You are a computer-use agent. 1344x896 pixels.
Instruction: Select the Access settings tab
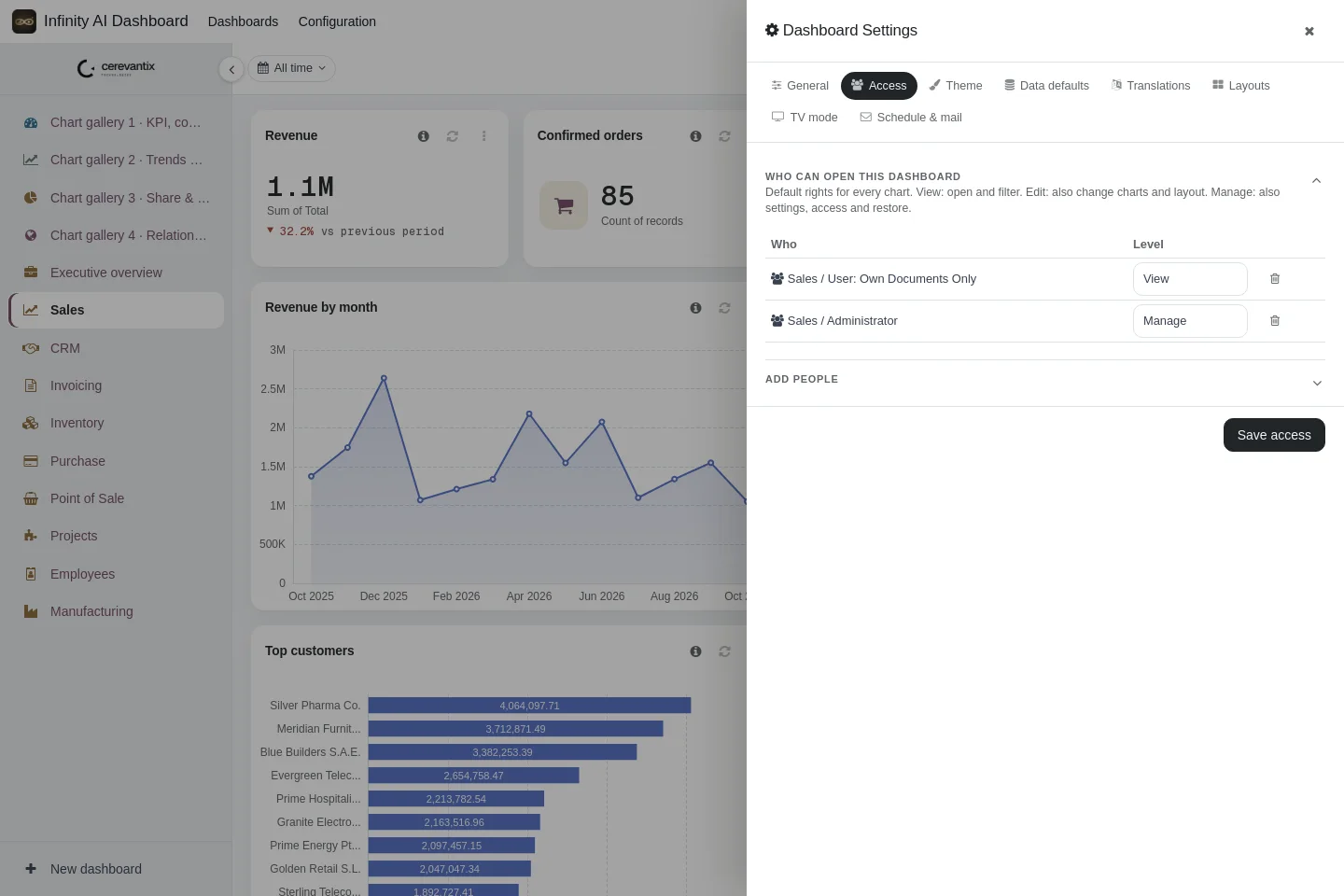(879, 86)
